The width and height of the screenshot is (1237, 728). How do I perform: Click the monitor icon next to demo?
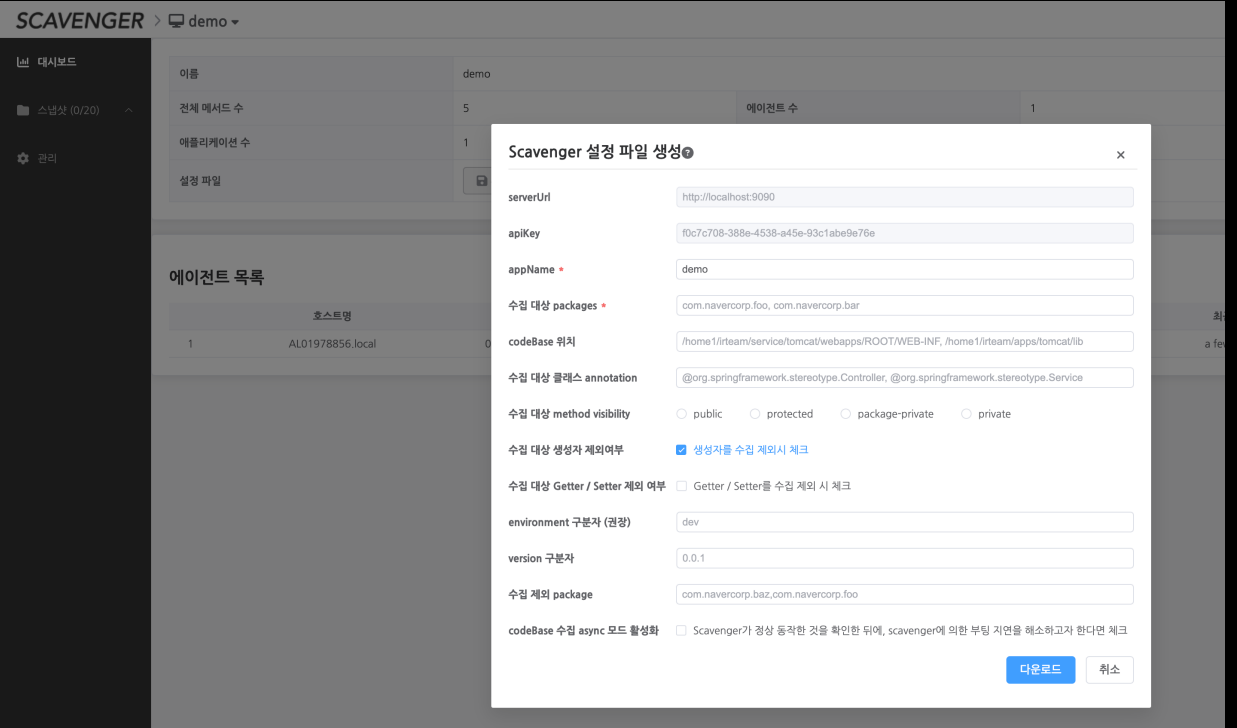[175, 22]
